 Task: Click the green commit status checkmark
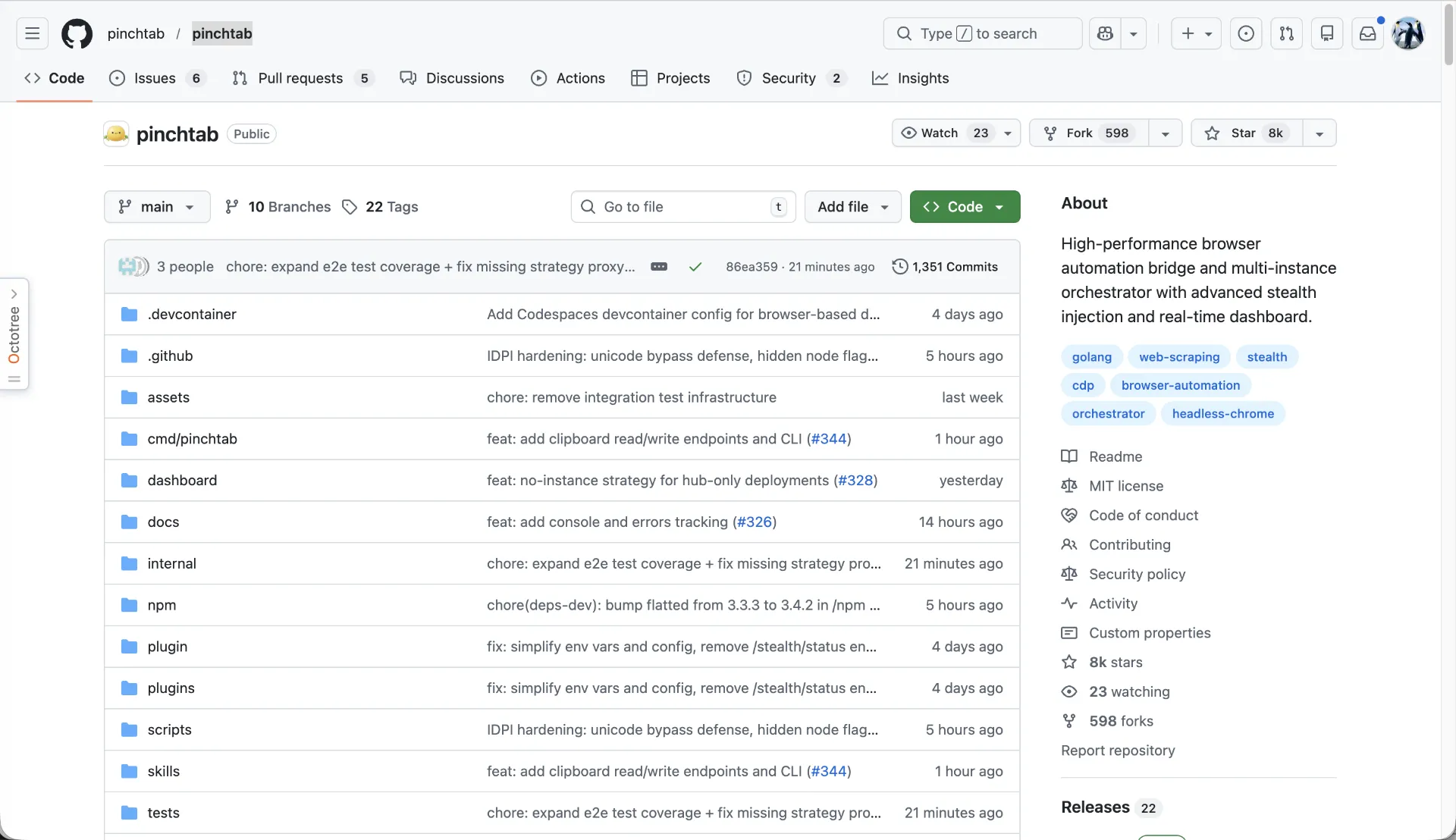pos(695,267)
